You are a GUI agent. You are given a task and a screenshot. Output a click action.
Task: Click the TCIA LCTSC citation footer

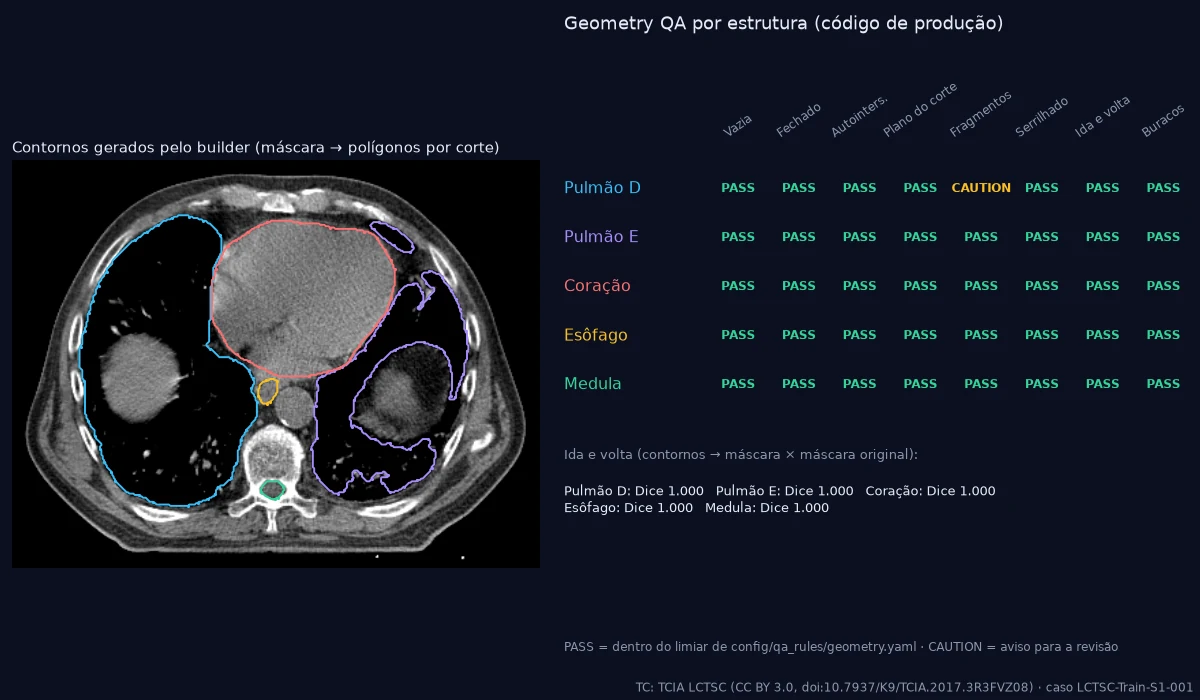click(914, 688)
